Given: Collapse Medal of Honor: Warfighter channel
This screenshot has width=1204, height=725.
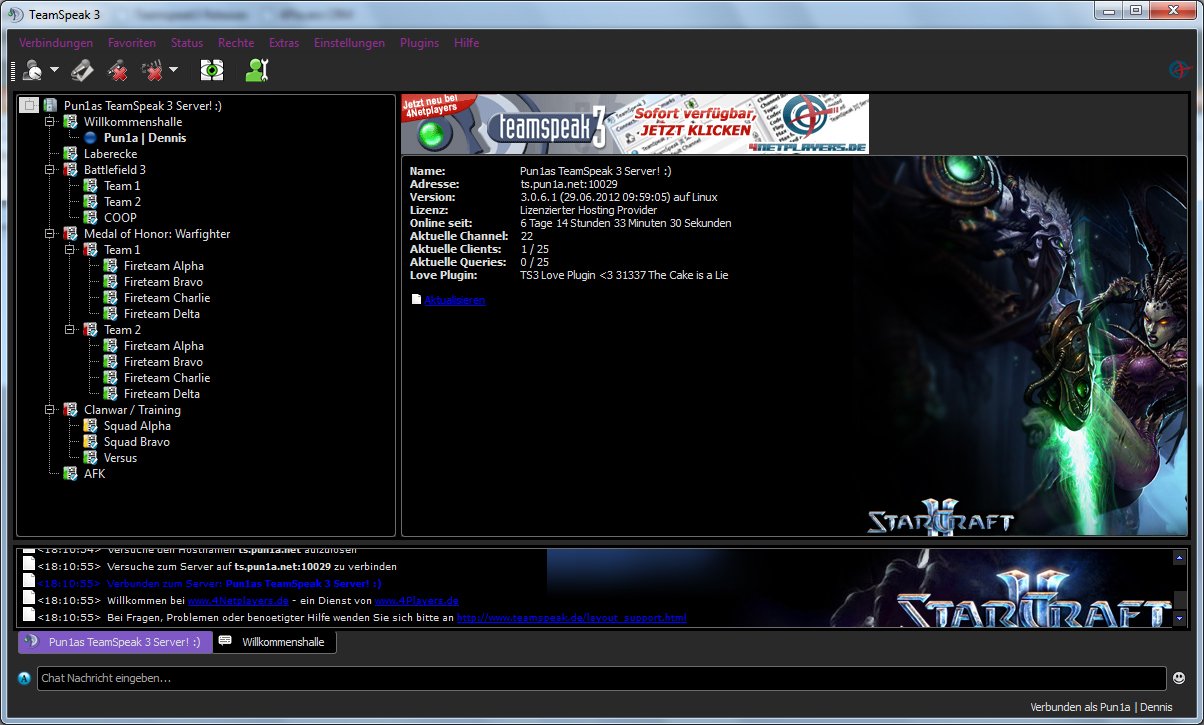Looking at the screenshot, I should click(x=50, y=233).
